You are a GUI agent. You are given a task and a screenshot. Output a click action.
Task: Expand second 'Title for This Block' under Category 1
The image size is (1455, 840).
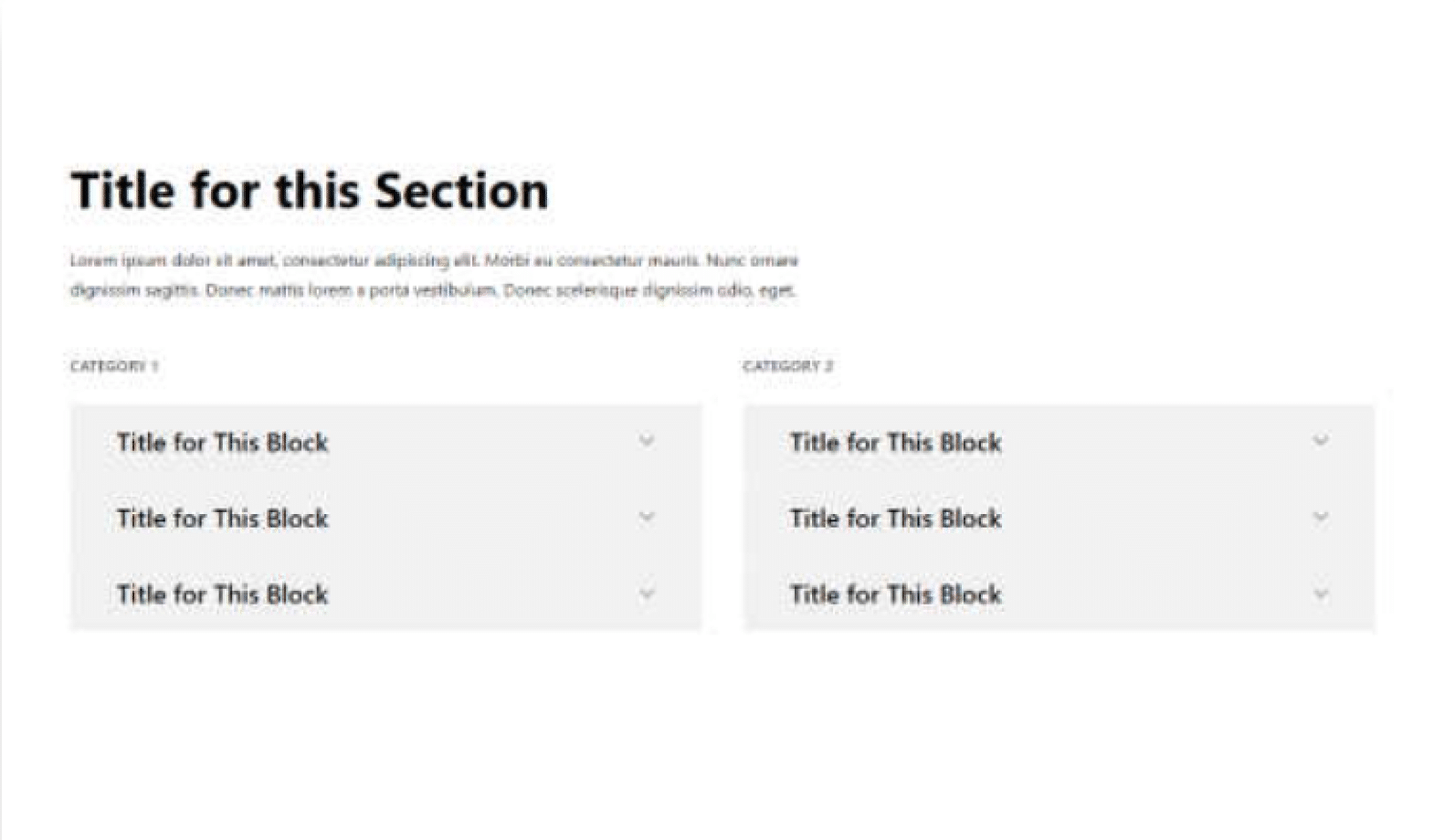point(222,519)
